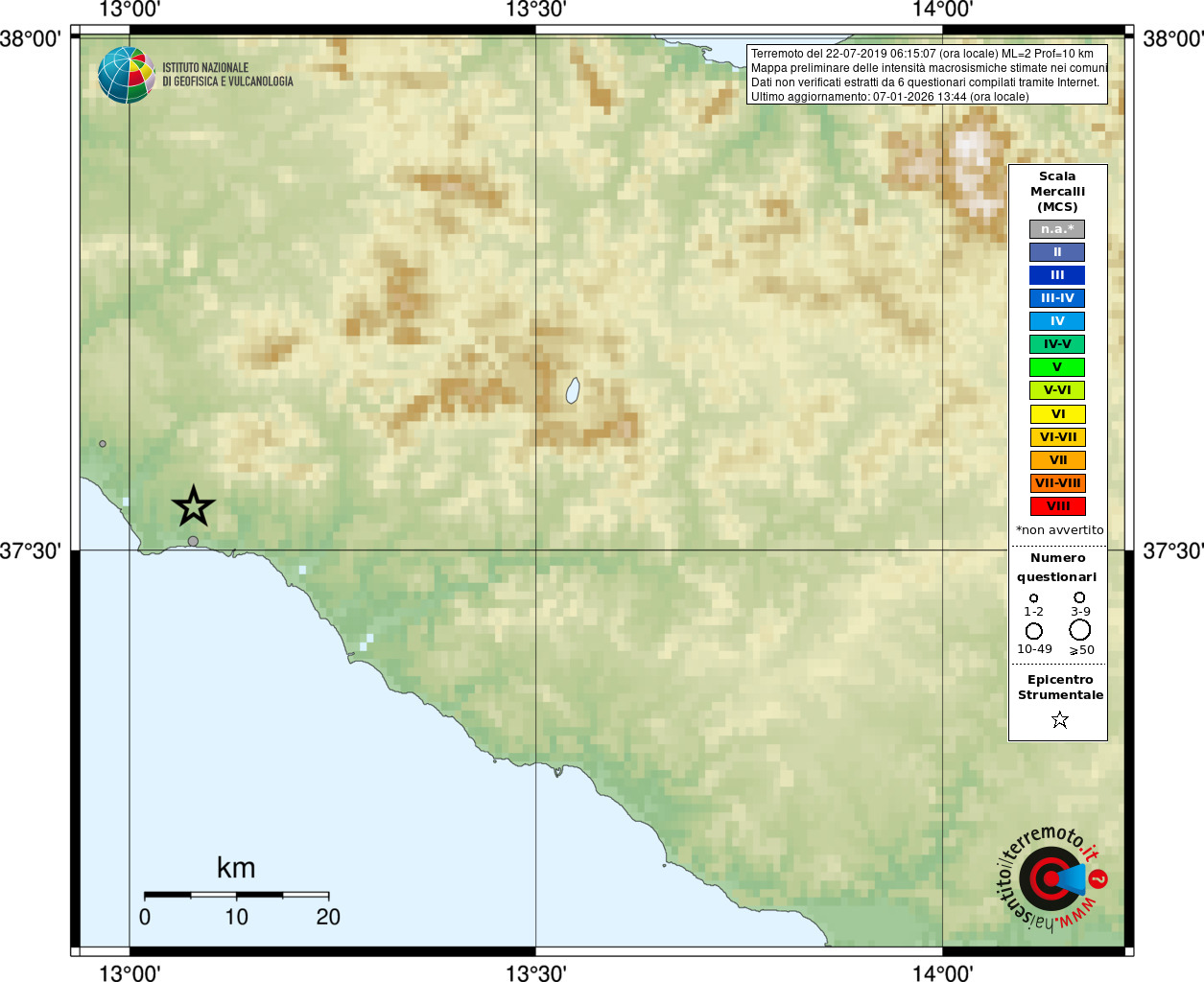Select the red VIII intensity swatch
Viewport: 1204px width, 982px height.
pos(1057,506)
